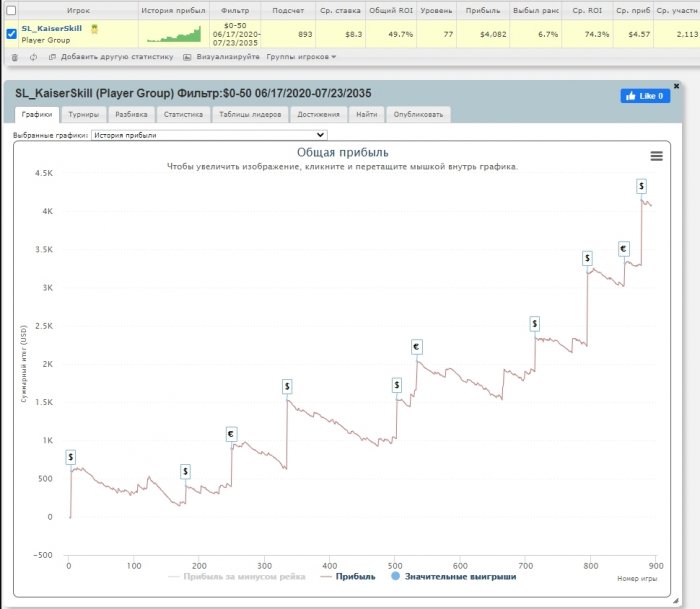Sort by the Подсчет column header
This screenshot has width=700, height=609.
tap(288, 10)
